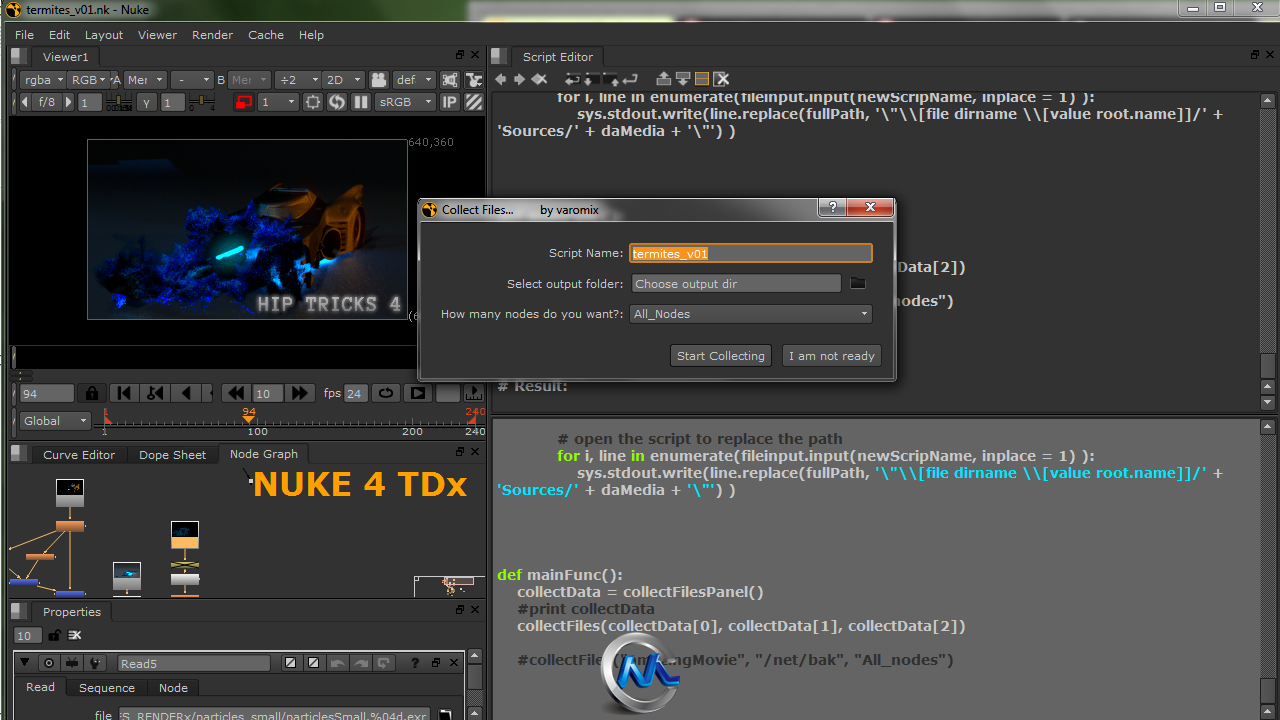Click the Script Editor clear history icon

pyautogui.click(x=539, y=79)
